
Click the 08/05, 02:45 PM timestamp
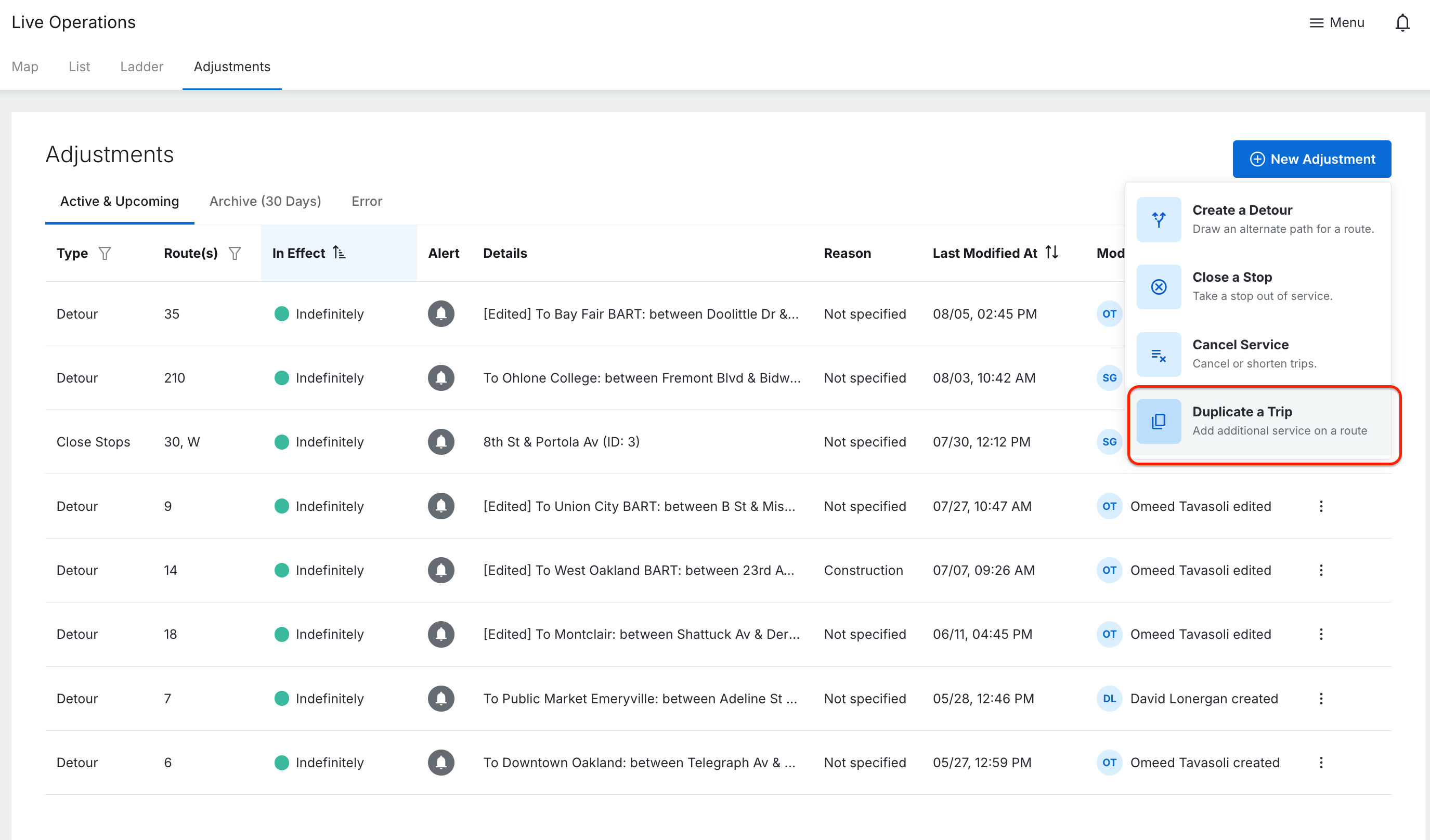984,313
